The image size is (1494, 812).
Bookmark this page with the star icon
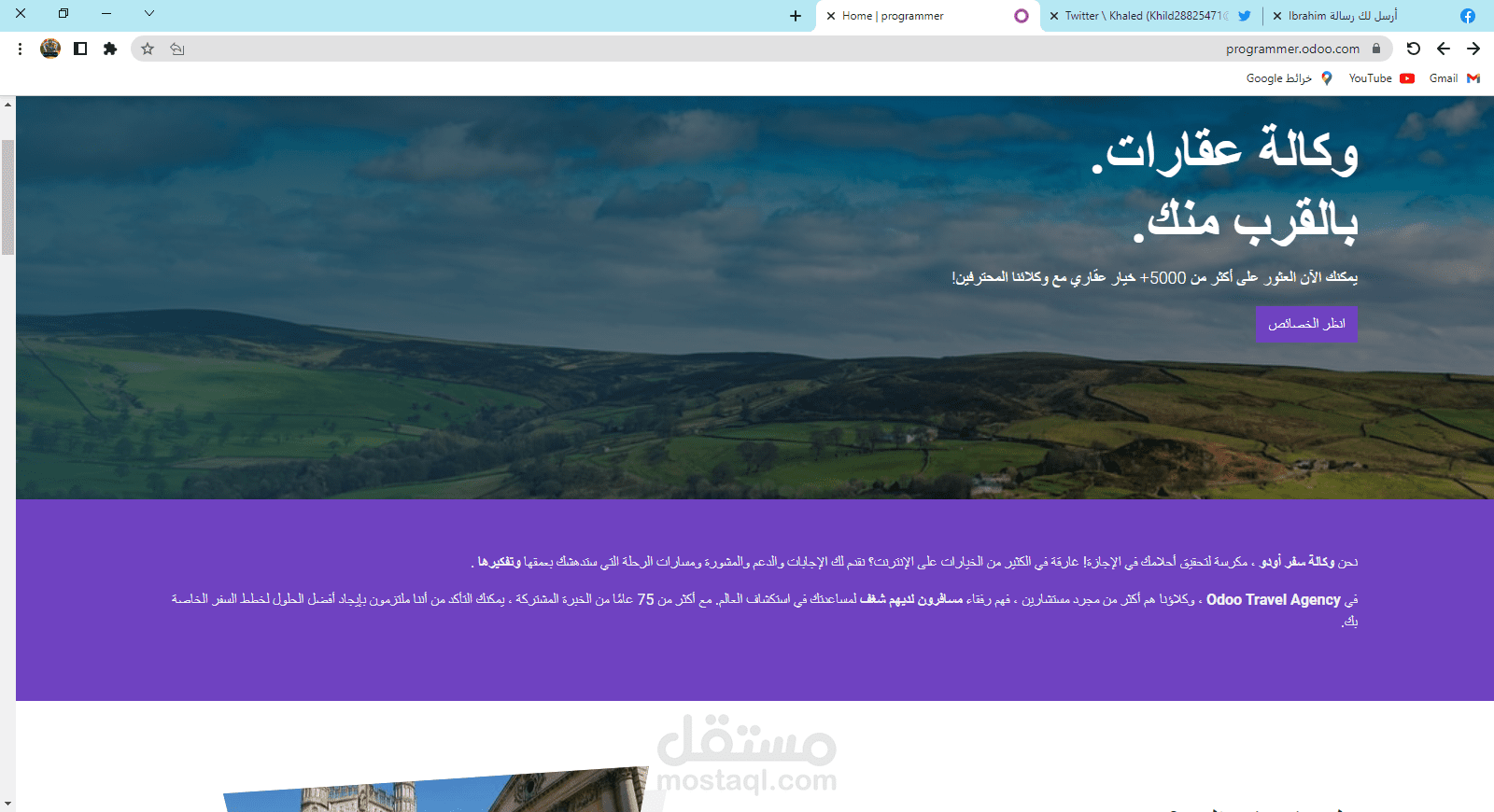click(x=148, y=49)
